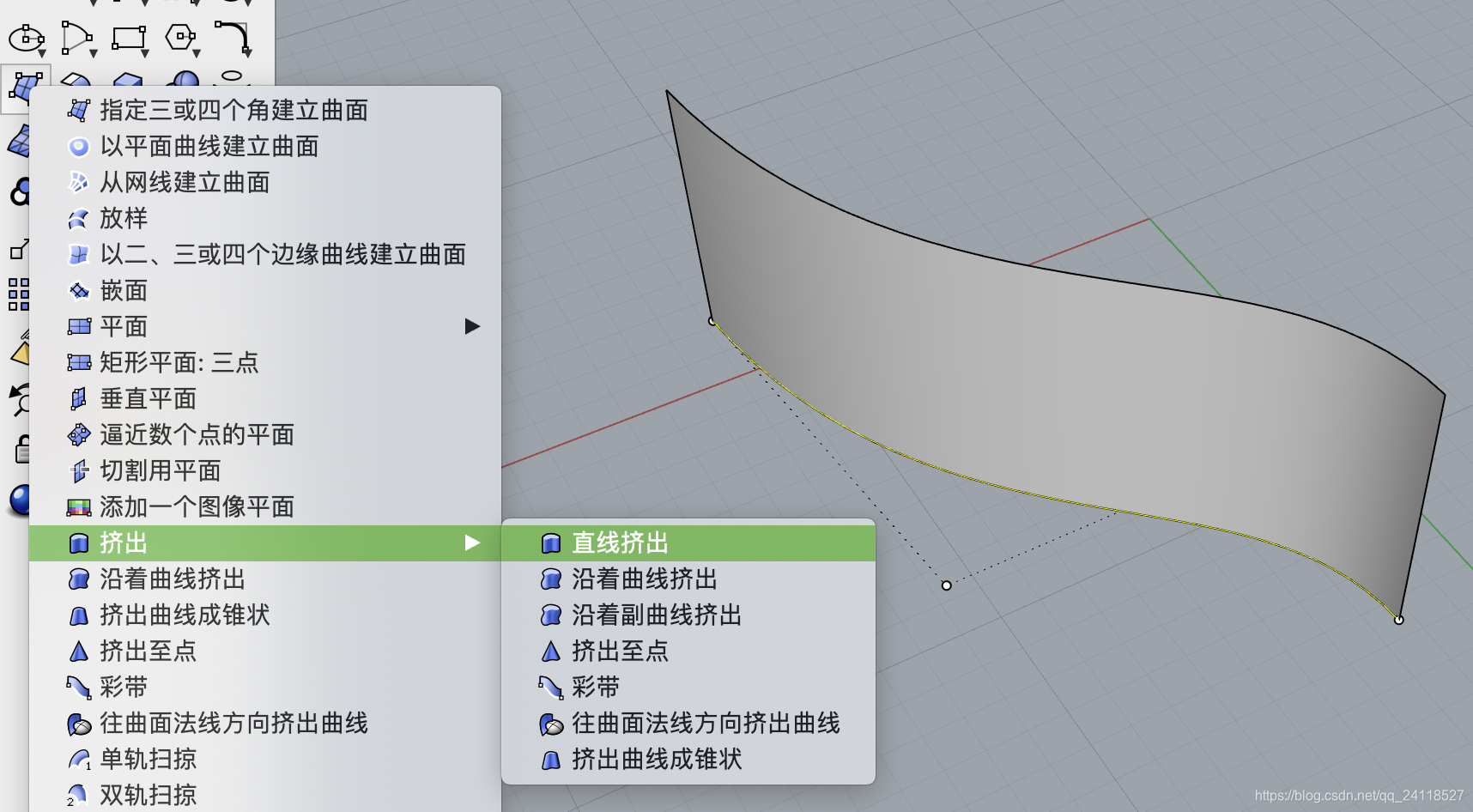Click the sphere solid tool in toolbar

[x=184, y=79]
